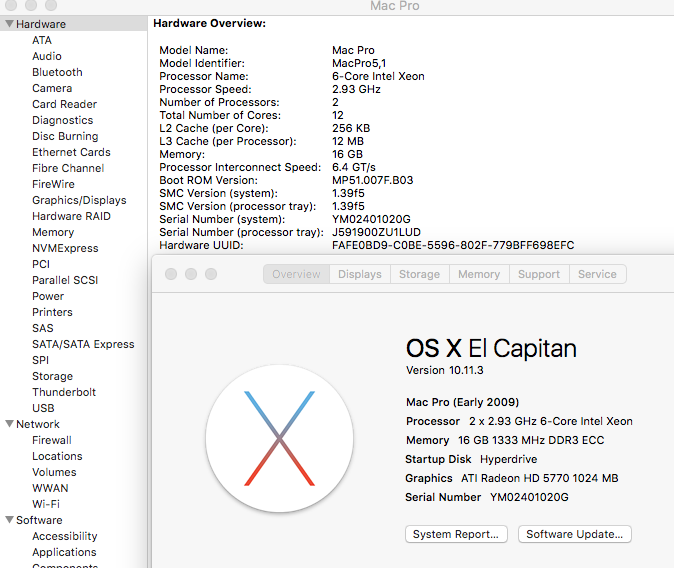Select NVMExpress in the sidebar
Viewport: 674px width, 568px height.
65,248
